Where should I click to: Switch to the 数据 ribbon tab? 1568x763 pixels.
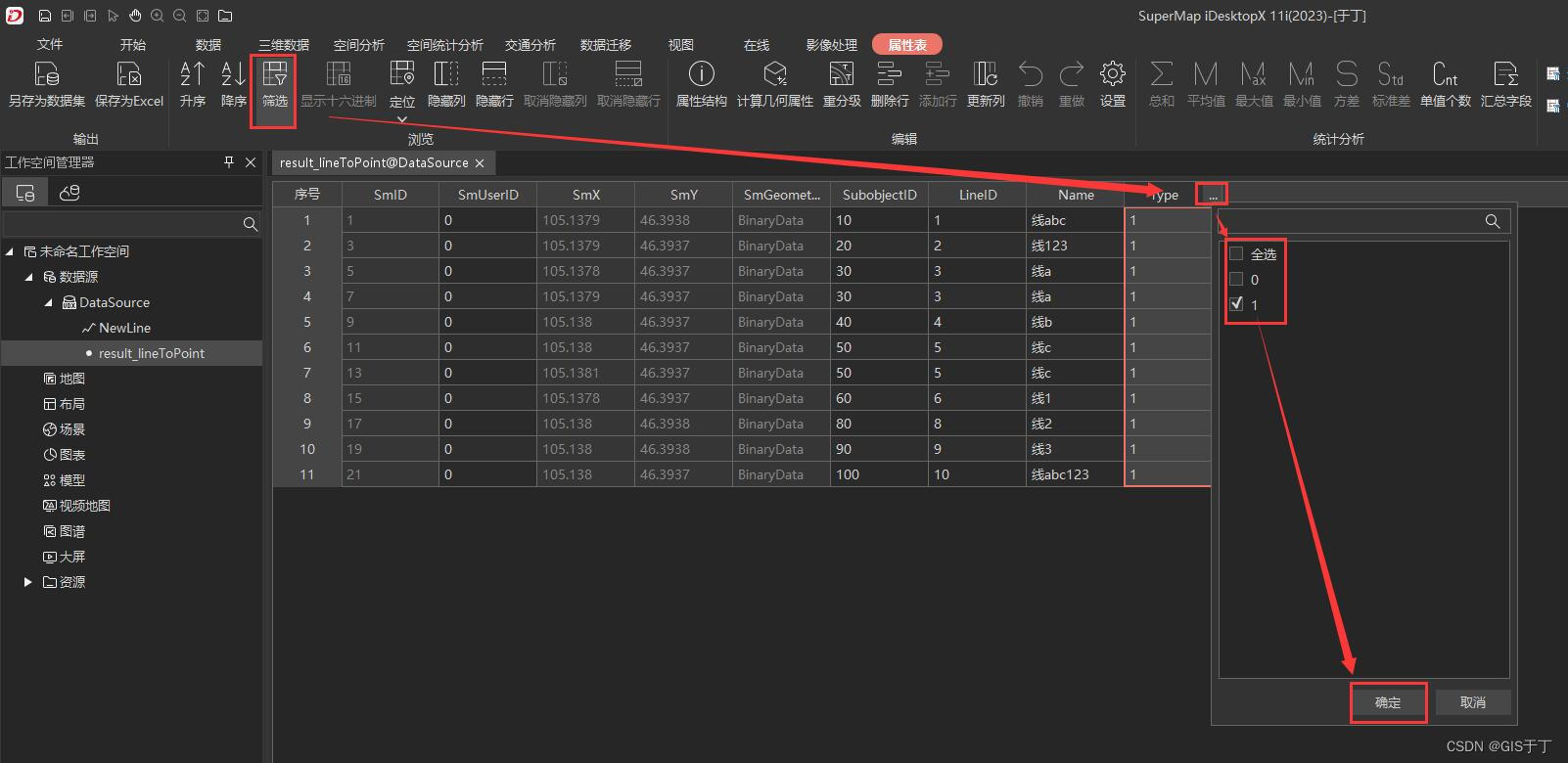[x=208, y=45]
